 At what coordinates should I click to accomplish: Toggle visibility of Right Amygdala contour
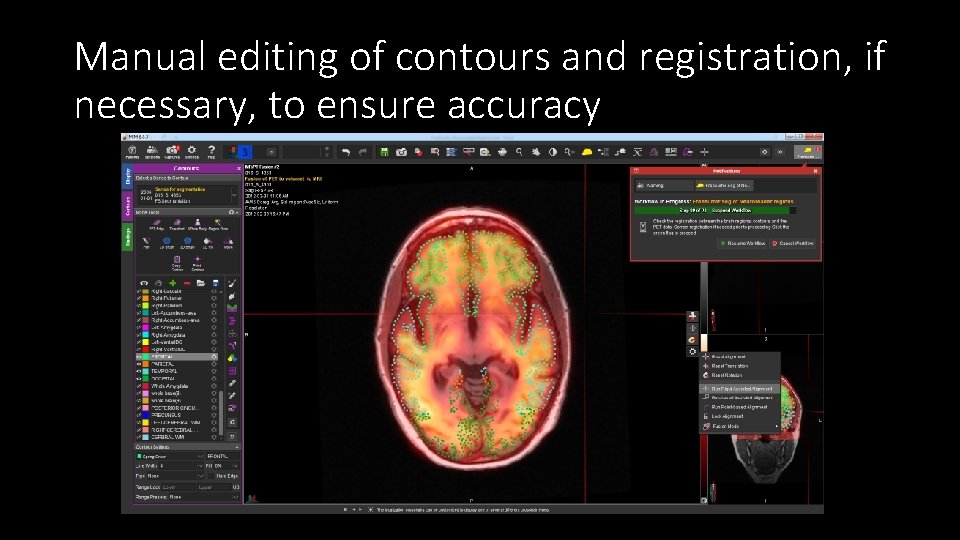click(139, 335)
